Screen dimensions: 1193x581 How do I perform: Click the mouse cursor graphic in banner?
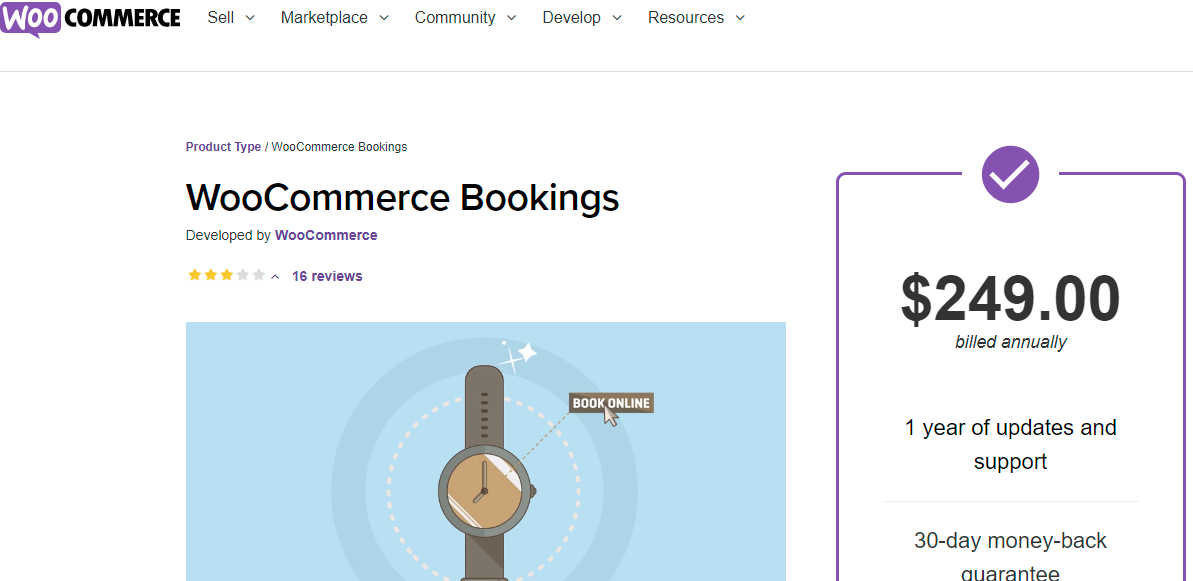pos(610,416)
